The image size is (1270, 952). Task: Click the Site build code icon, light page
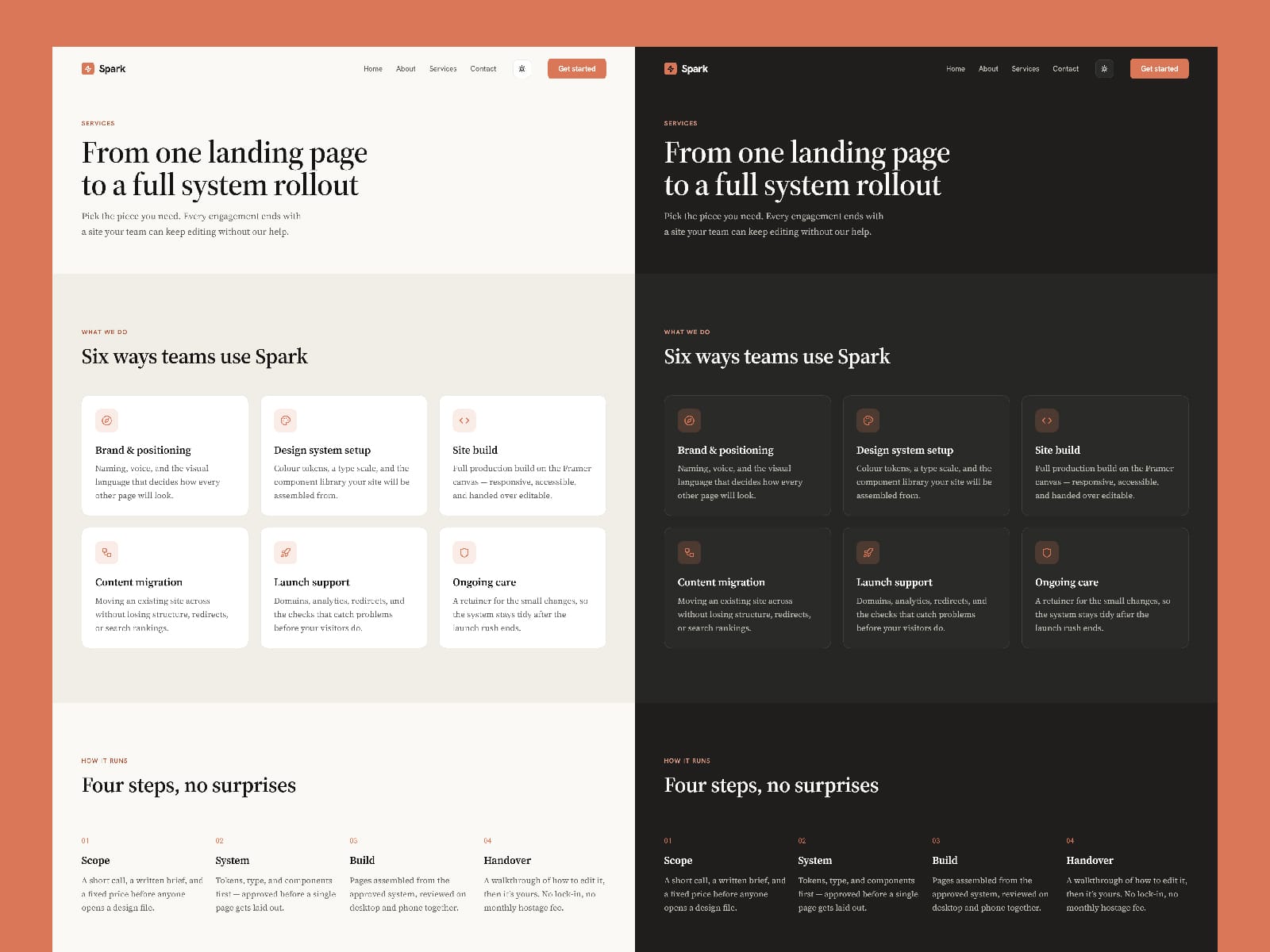click(464, 420)
